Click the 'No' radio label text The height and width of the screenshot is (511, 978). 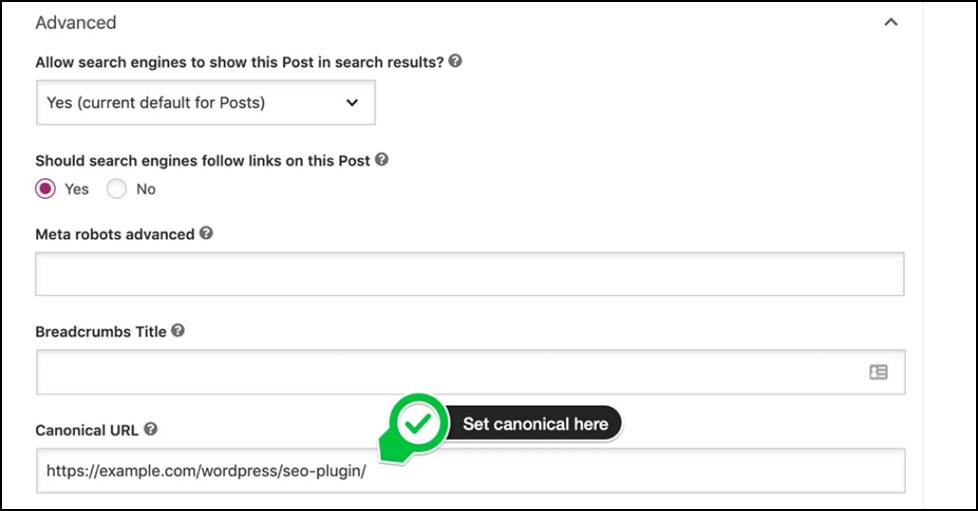click(x=146, y=189)
